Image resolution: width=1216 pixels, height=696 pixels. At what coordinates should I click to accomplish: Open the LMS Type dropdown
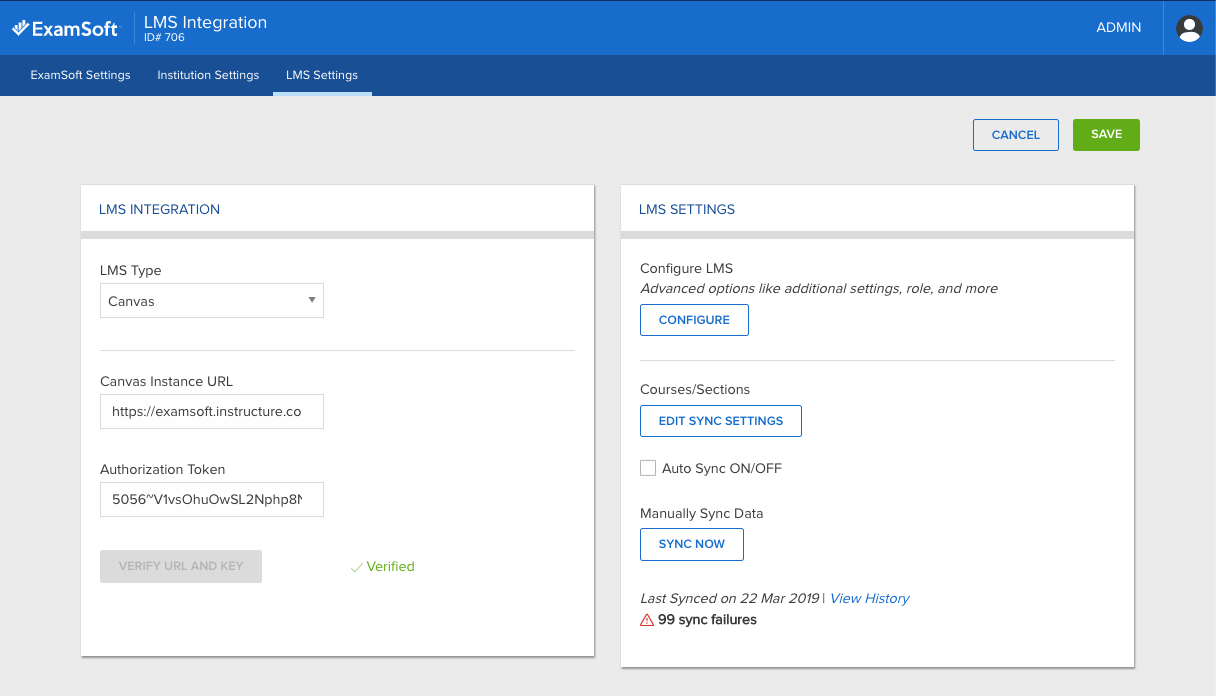[x=212, y=301]
